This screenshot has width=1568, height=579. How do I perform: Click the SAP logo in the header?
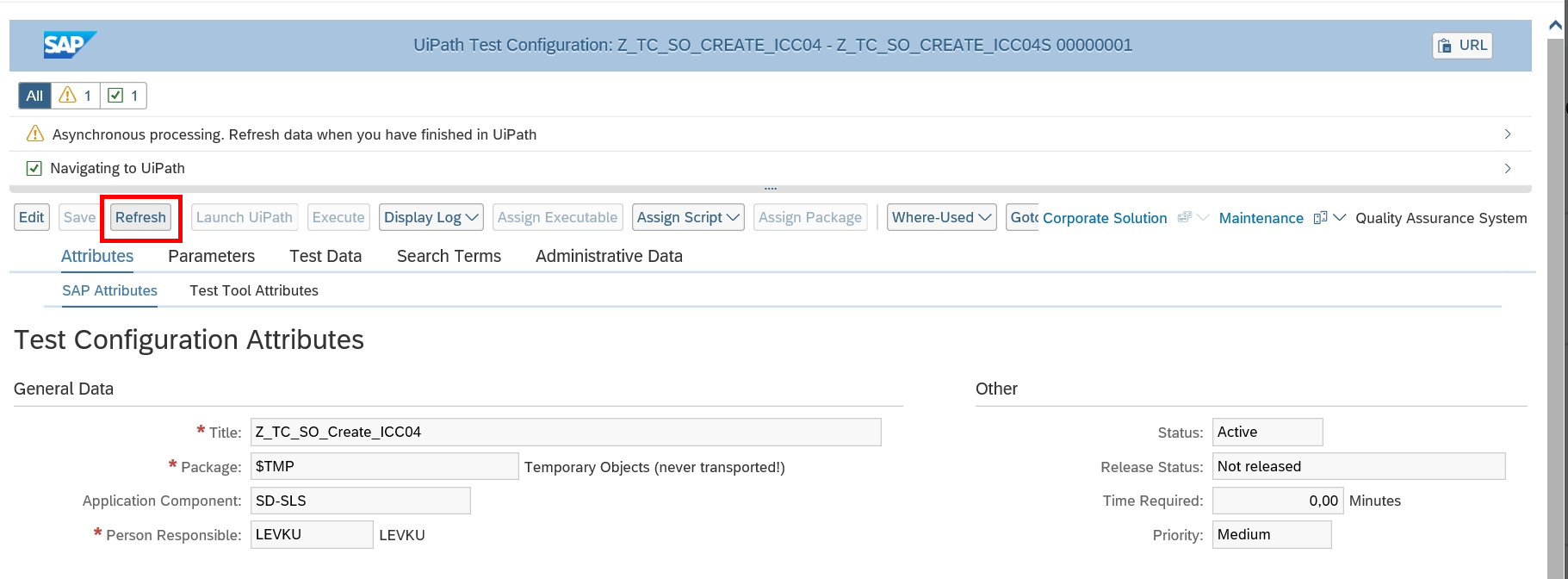point(69,45)
